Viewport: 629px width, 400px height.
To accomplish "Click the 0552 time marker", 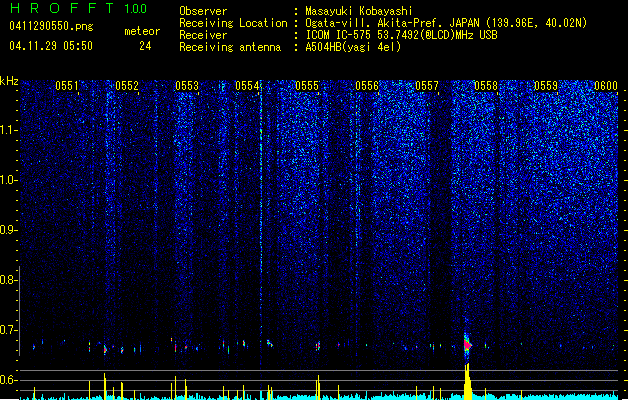I will pos(127,86).
